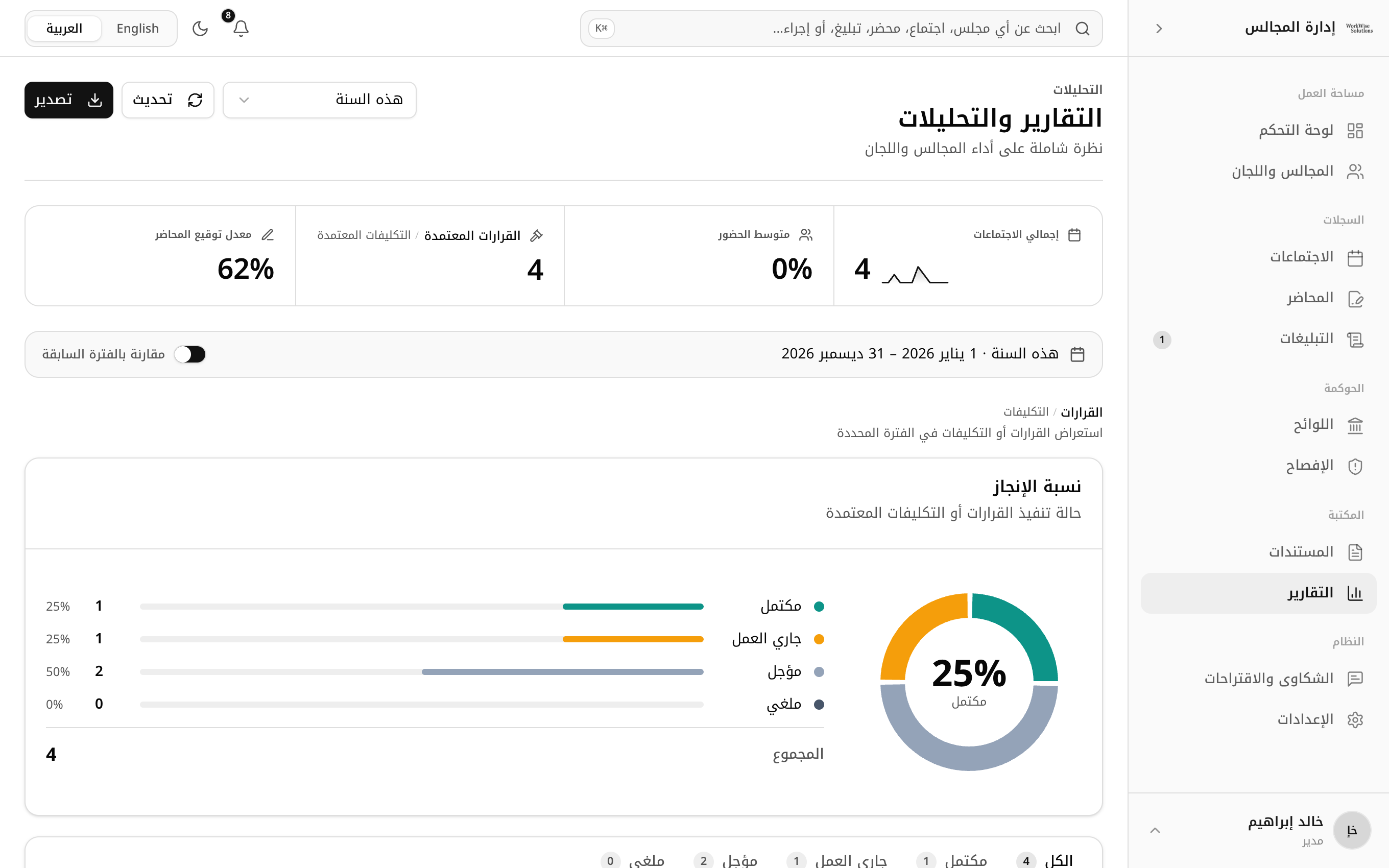
Task: Open الاجتماعات page
Action: [1258, 257]
